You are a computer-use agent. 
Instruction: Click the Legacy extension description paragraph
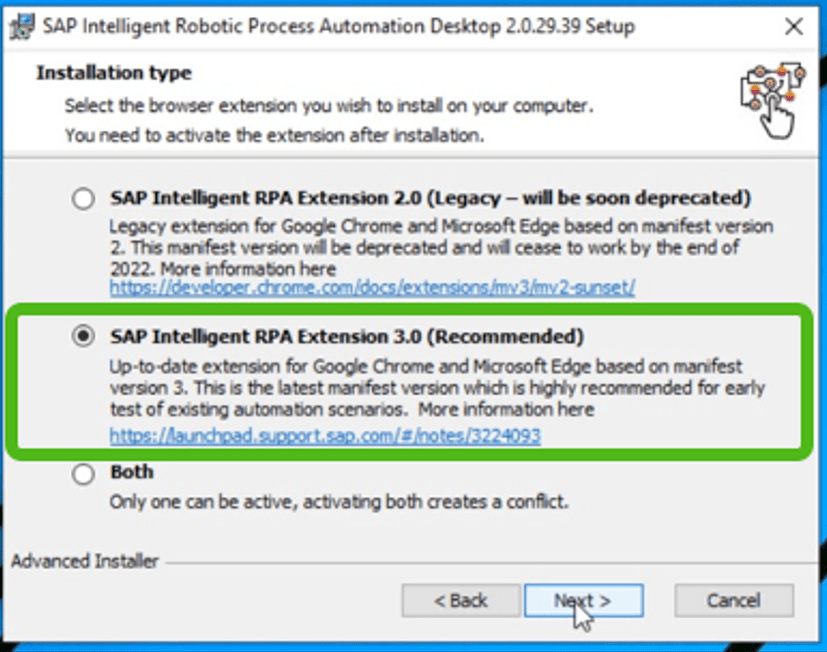tap(440, 248)
